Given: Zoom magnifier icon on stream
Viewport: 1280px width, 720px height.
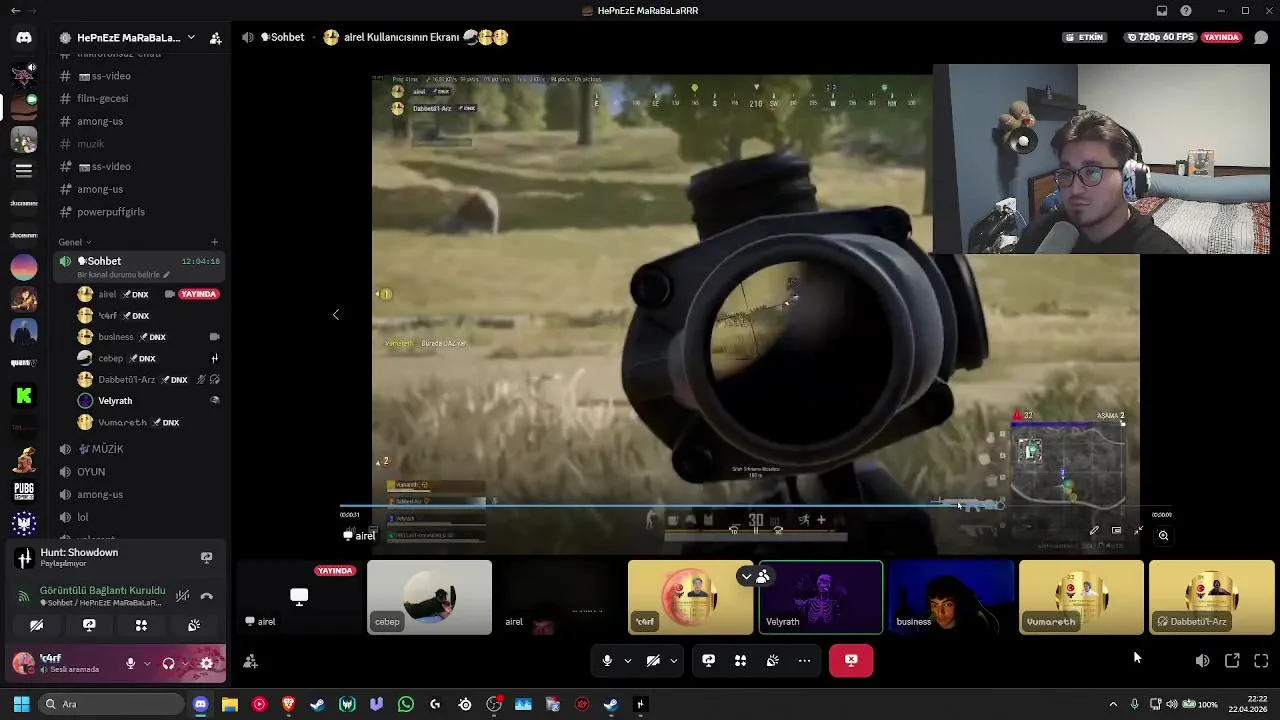Looking at the screenshot, I should 1163,535.
